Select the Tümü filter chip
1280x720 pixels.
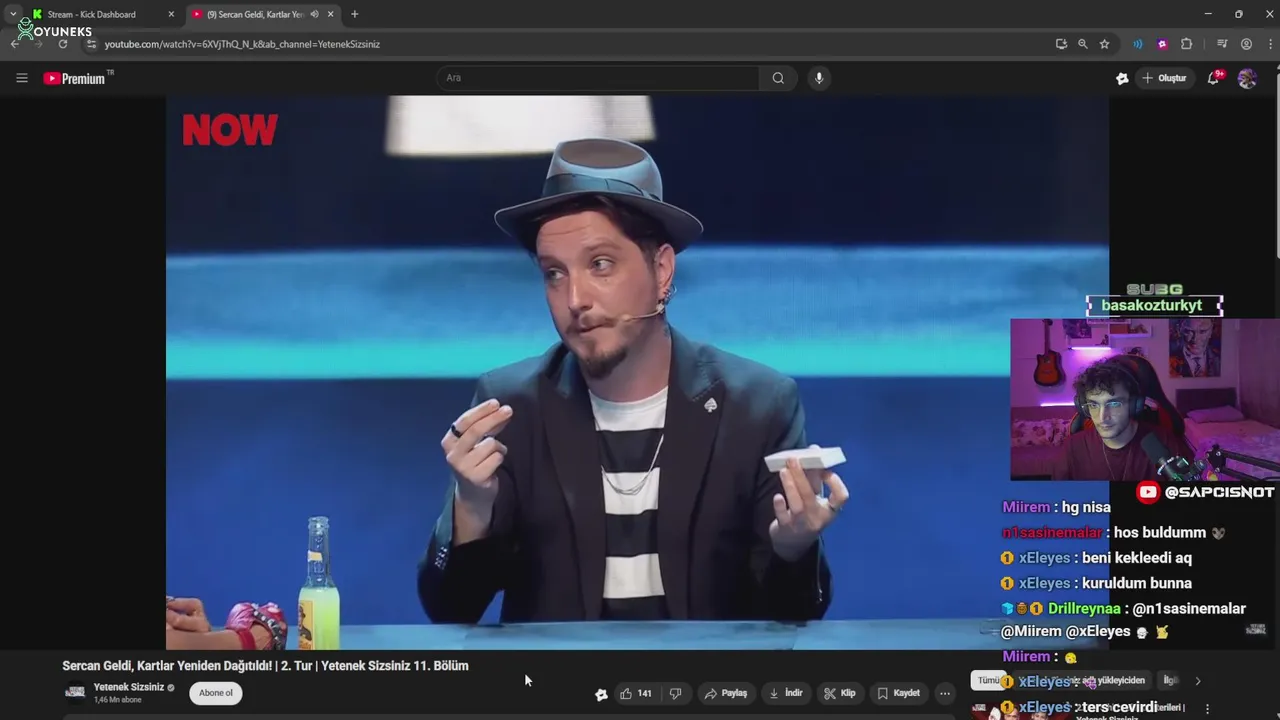(x=988, y=680)
